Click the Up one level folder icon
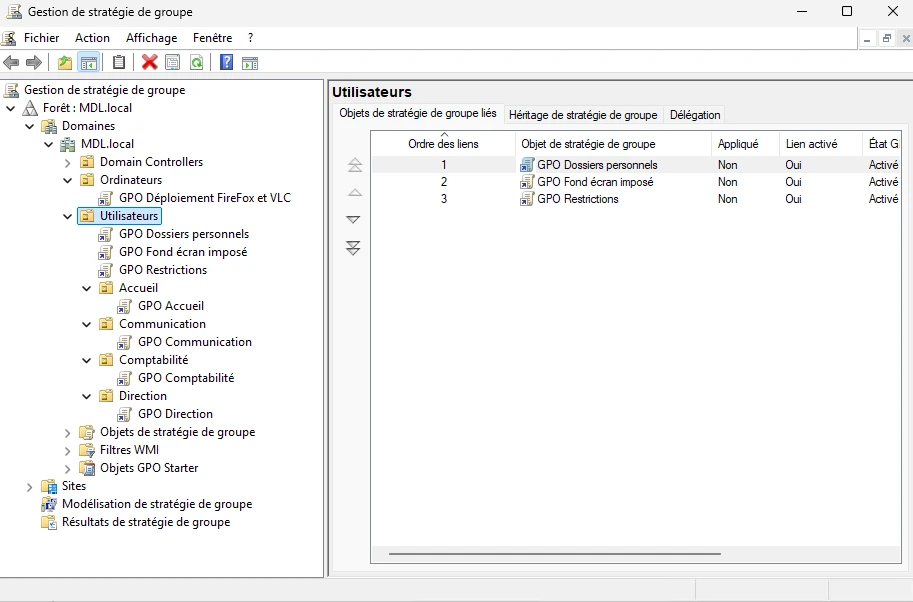Screen dimensions: 913x602 click(x=65, y=62)
